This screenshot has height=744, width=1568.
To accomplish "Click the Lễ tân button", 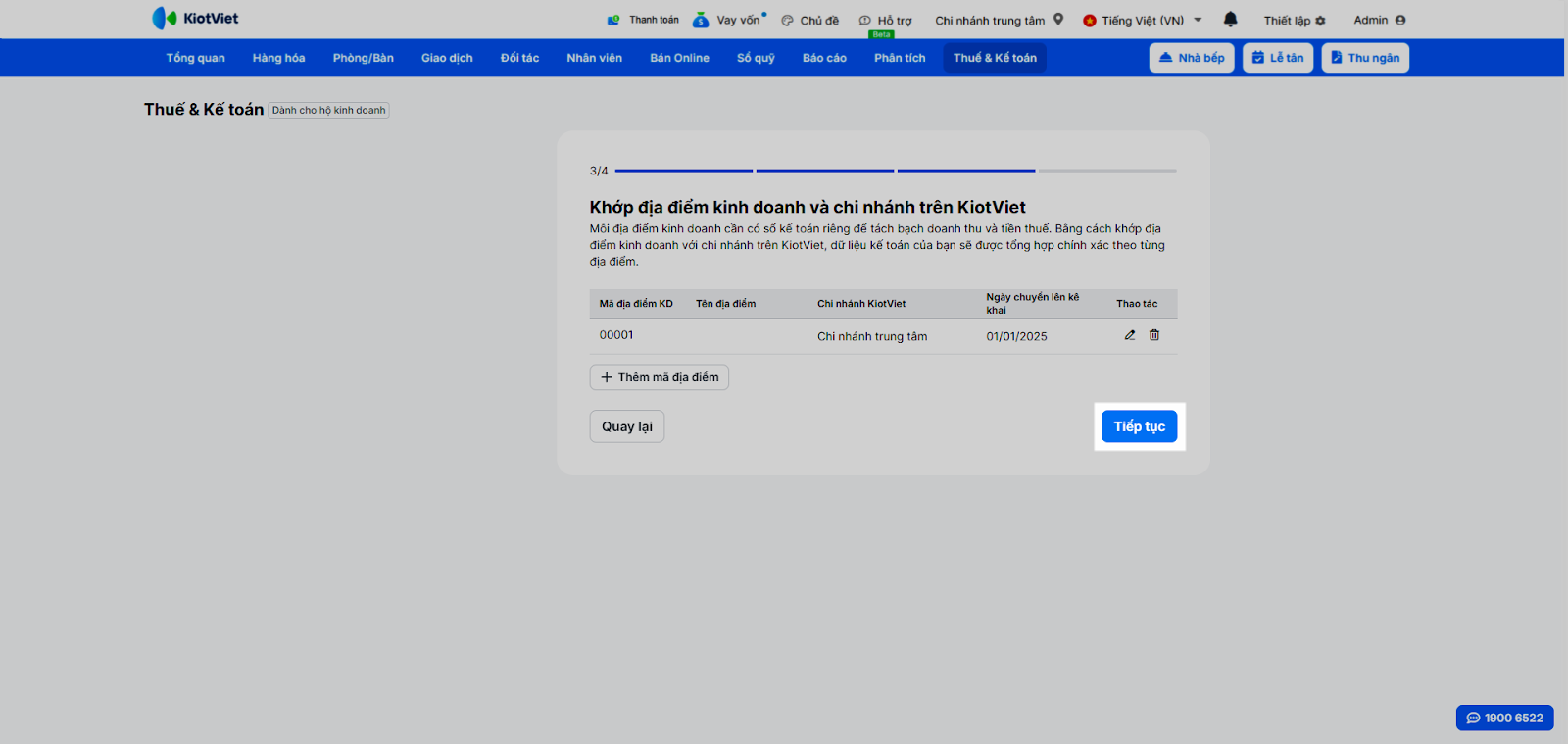I will [1278, 58].
